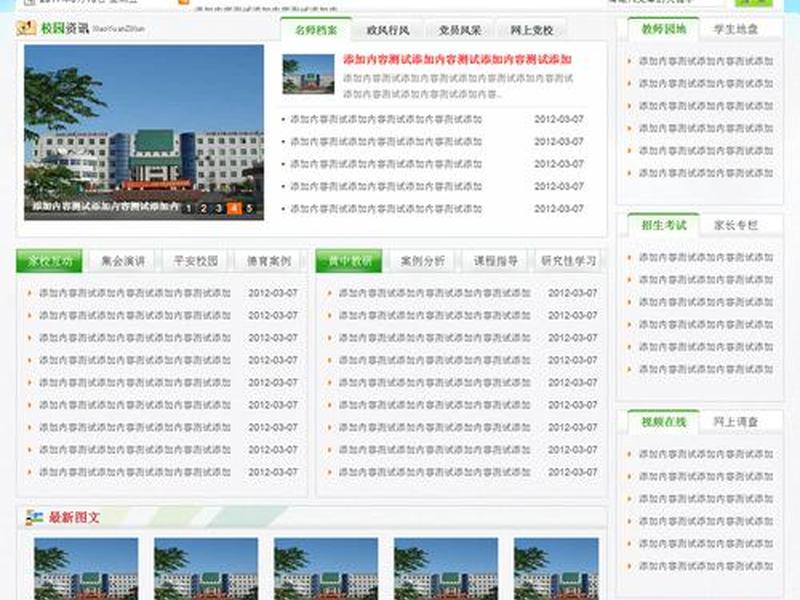The width and height of the screenshot is (800, 600).
Task: Open the first 最新图文 photo thumbnail
Action: pos(86,568)
